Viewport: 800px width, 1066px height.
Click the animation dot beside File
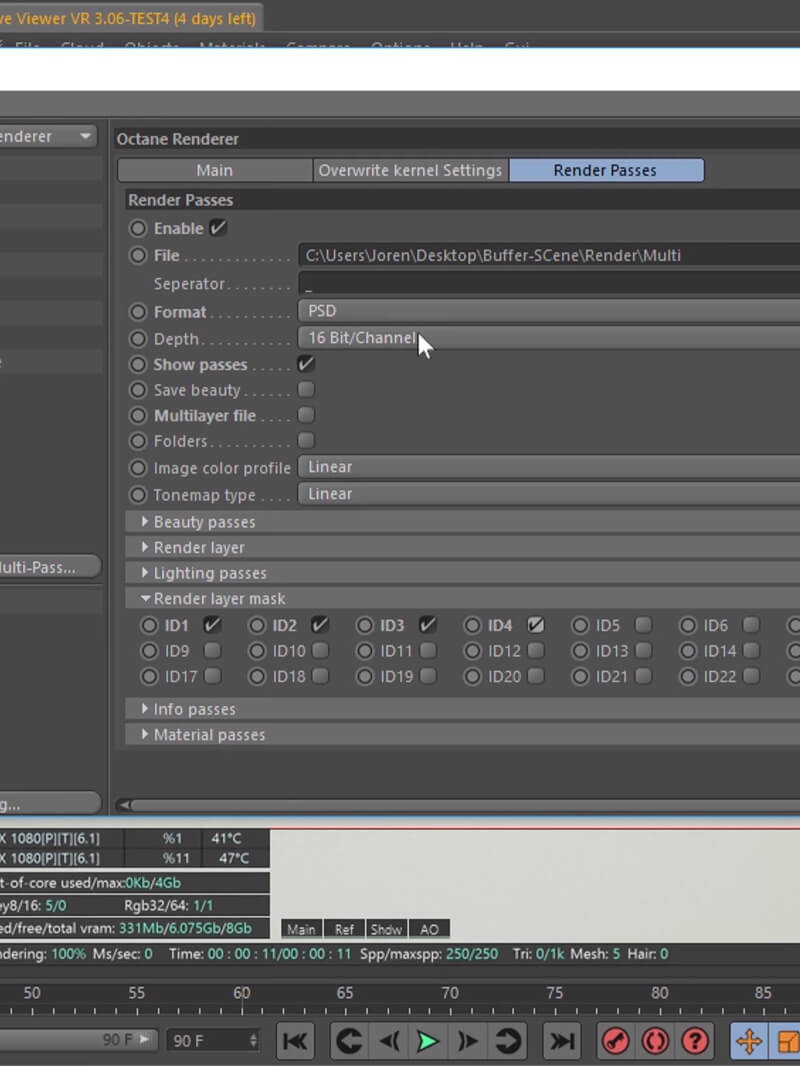tap(138, 256)
